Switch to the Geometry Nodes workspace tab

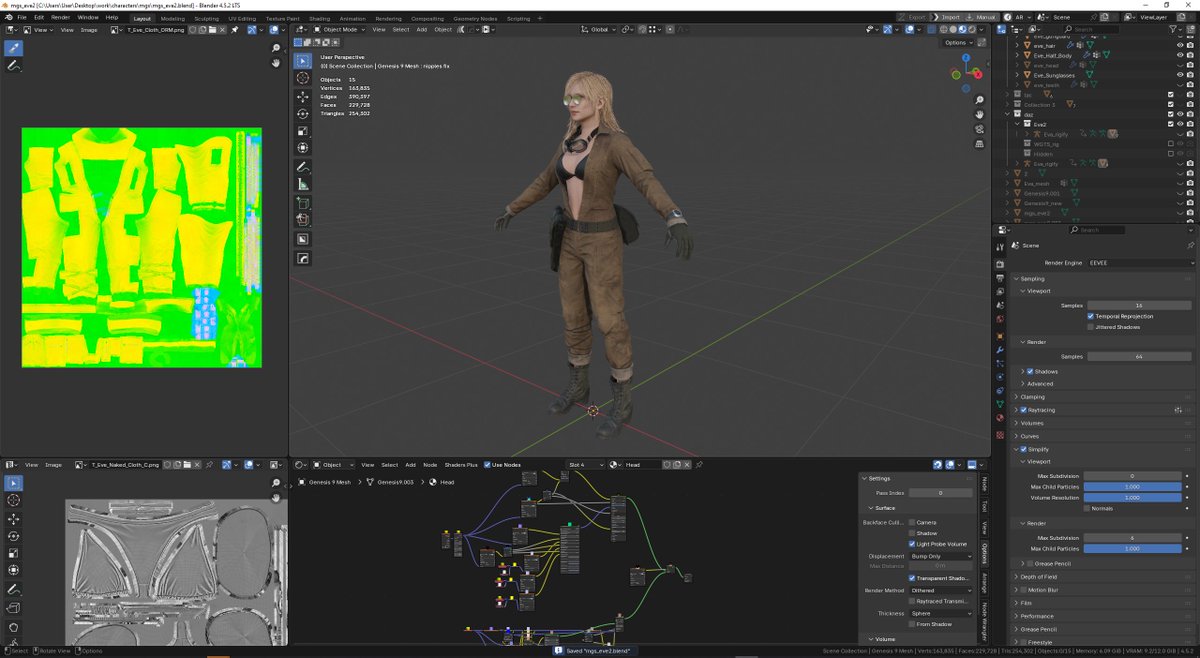[476, 18]
